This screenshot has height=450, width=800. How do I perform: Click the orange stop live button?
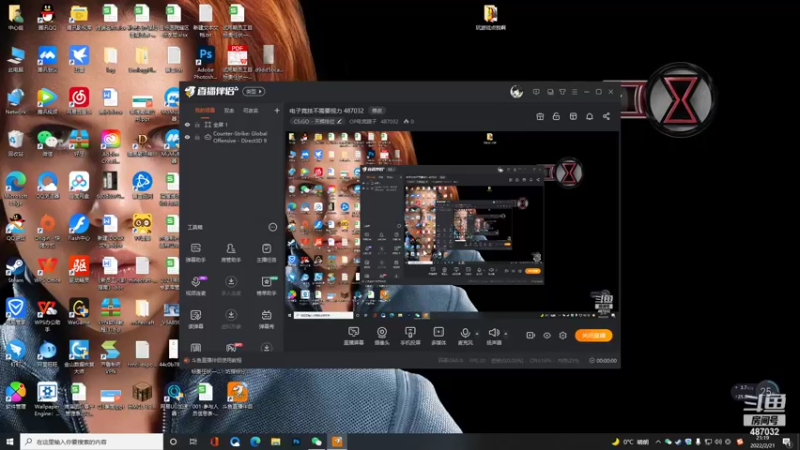[x=593, y=335]
